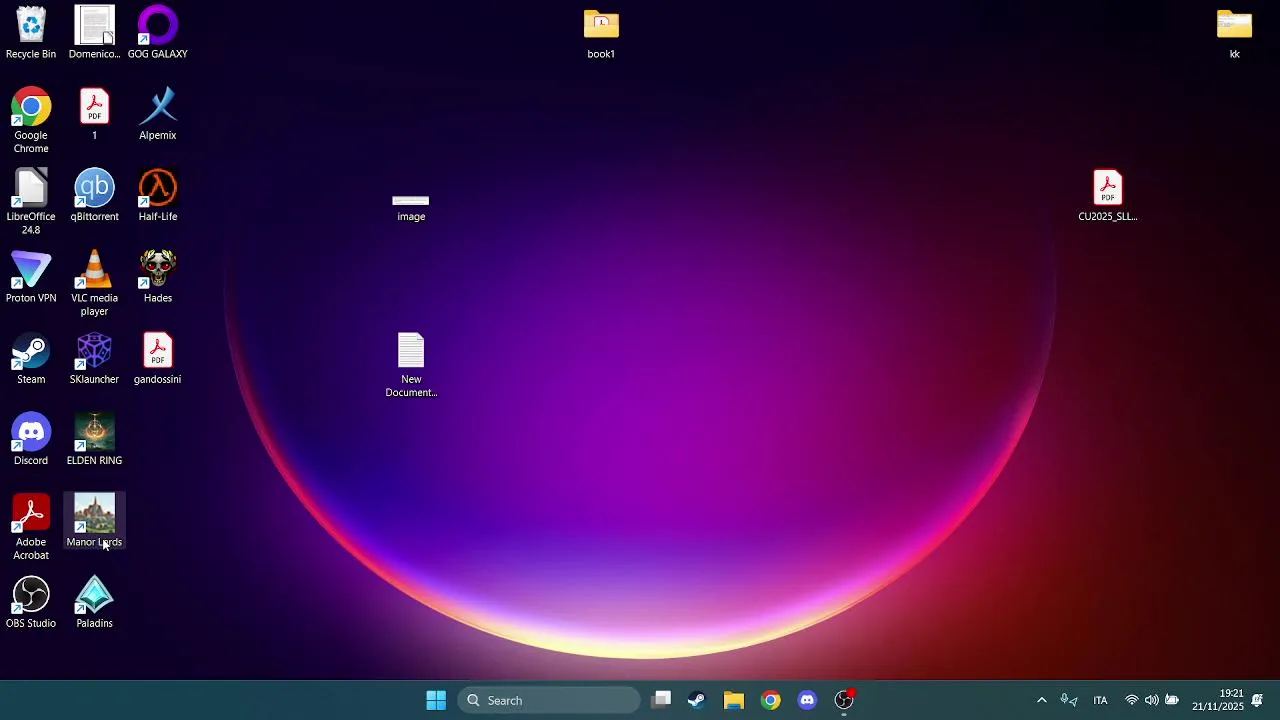
Task: Select the PDF file named 1
Action: (x=94, y=114)
